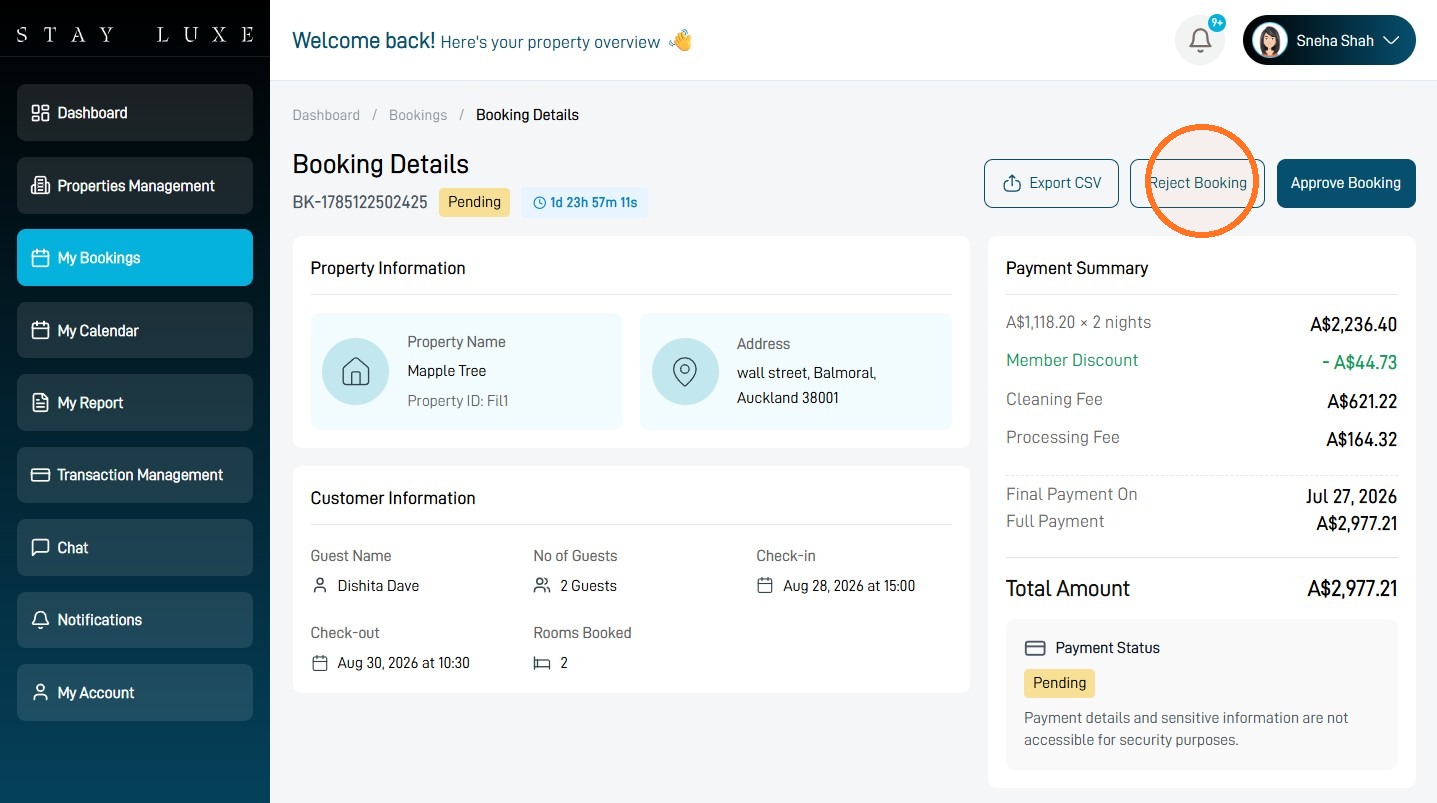The width and height of the screenshot is (1437, 803).
Task: Open Properties Management in sidebar
Action: (x=135, y=186)
